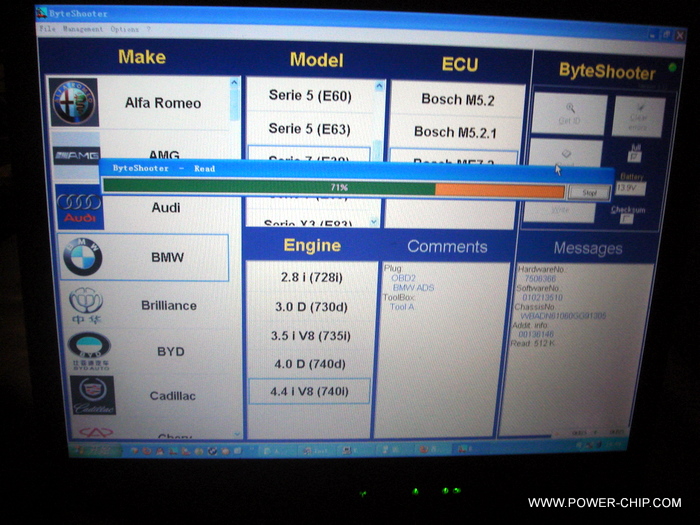Click BMW ADS in the Comments panel
Image resolution: width=700 pixels, height=525 pixels.
(413, 288)
